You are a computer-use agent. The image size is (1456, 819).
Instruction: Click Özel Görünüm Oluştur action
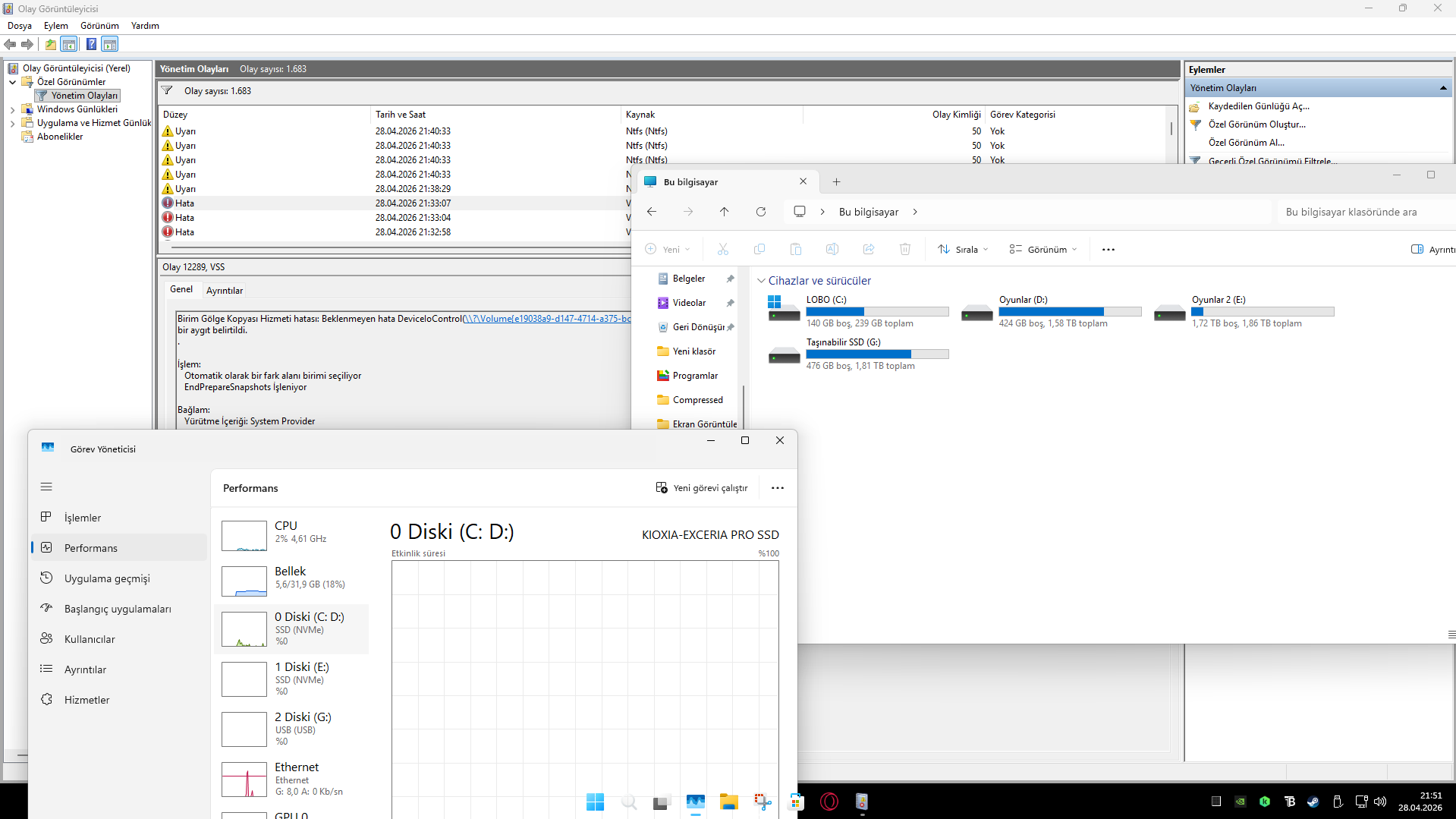[x=1257, y=124]
